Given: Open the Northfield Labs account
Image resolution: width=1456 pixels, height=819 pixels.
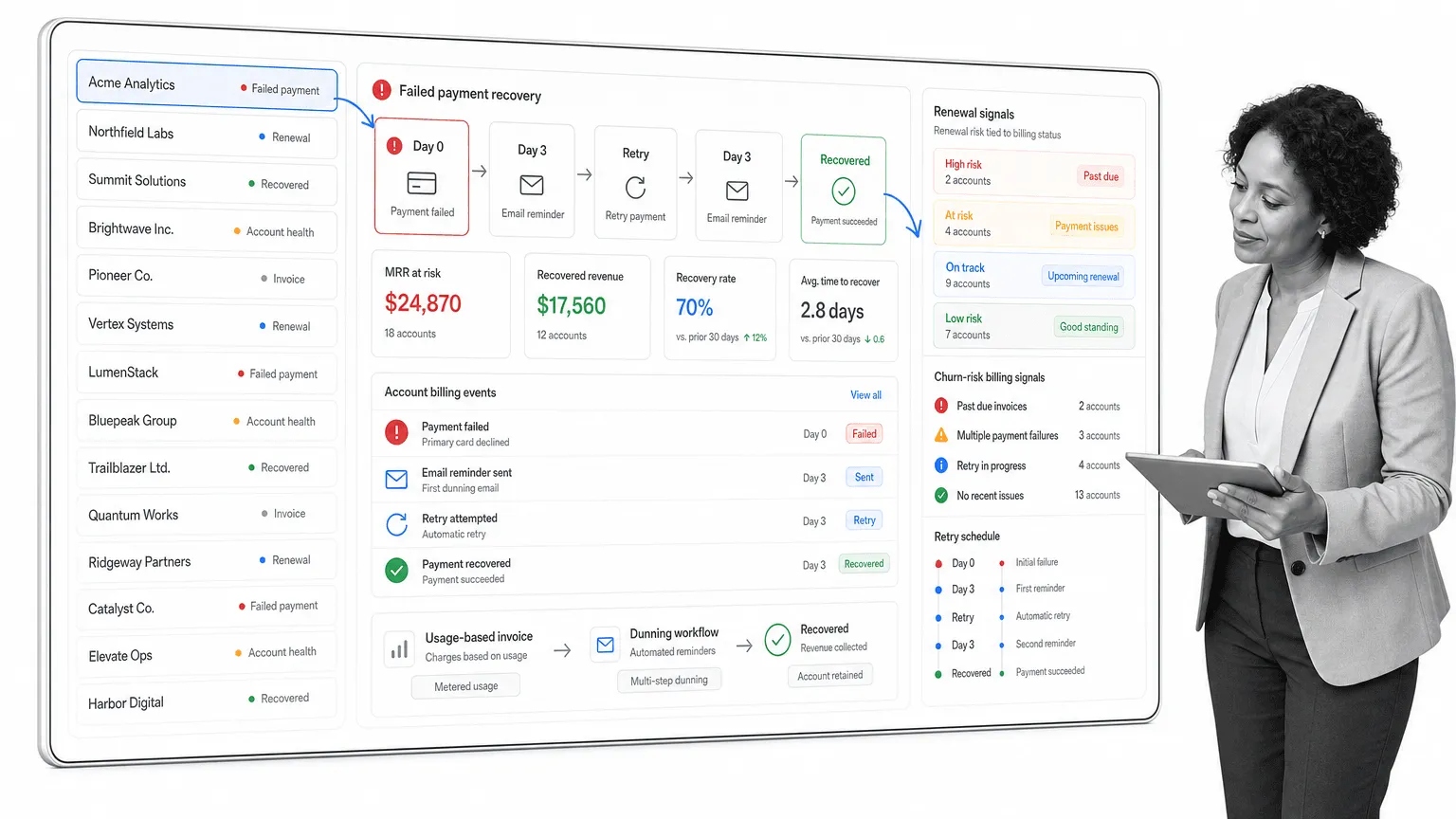Looking at the screenshot, I should click(x=207, y=135).
